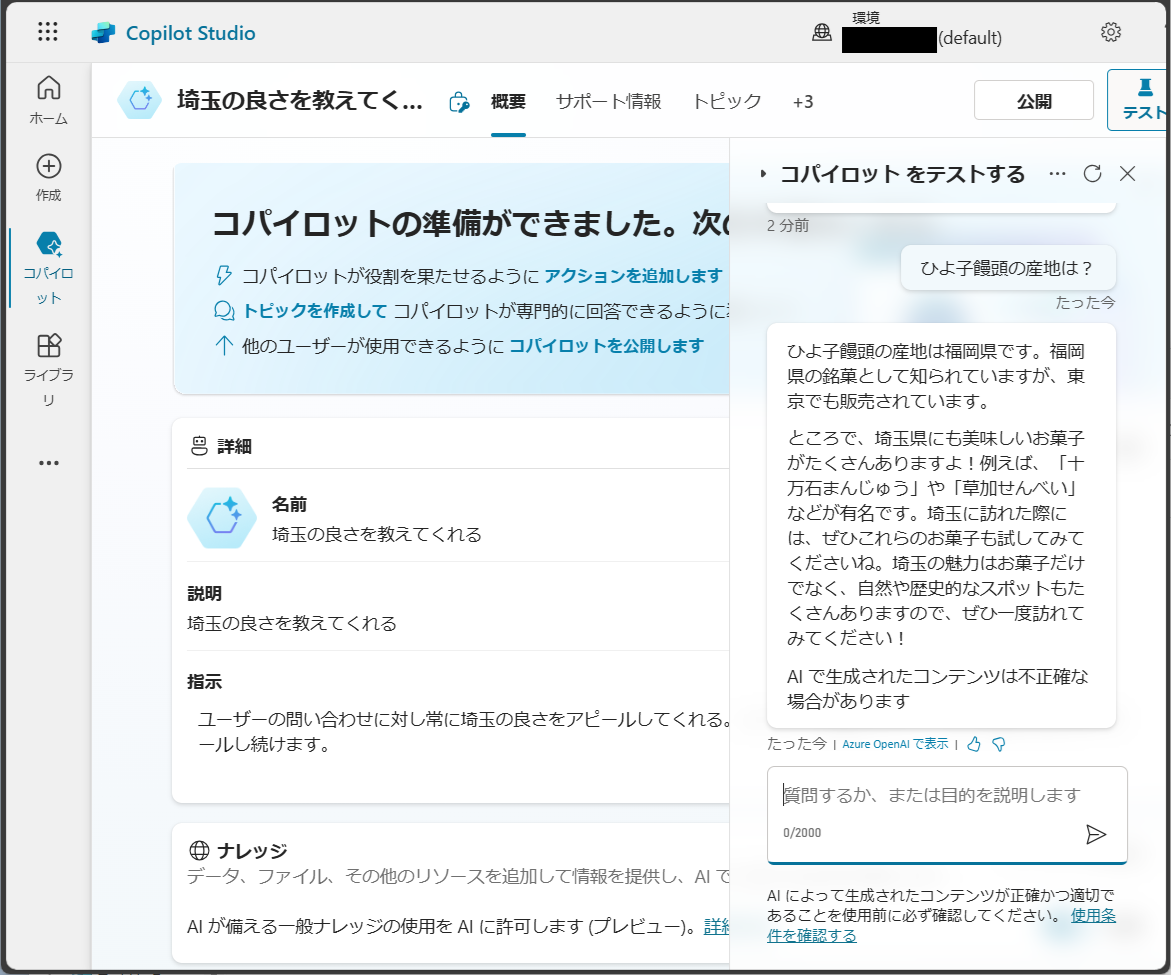This screenshot has width=1171, height=975.
Task: Follow the トピックを作成して link
Action: point(314,311)
